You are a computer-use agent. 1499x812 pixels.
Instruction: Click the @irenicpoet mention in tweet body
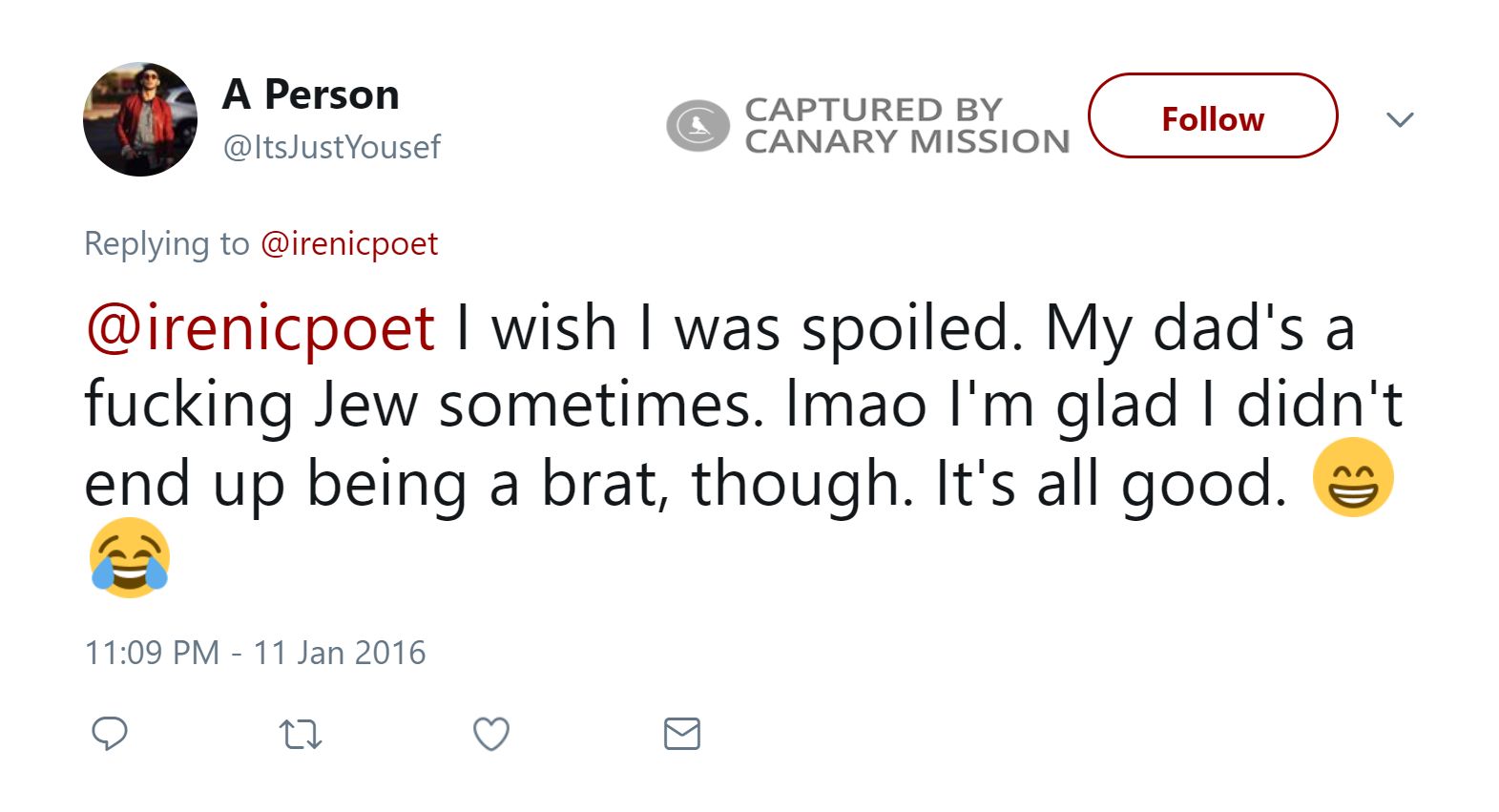[x=260, y=329]
